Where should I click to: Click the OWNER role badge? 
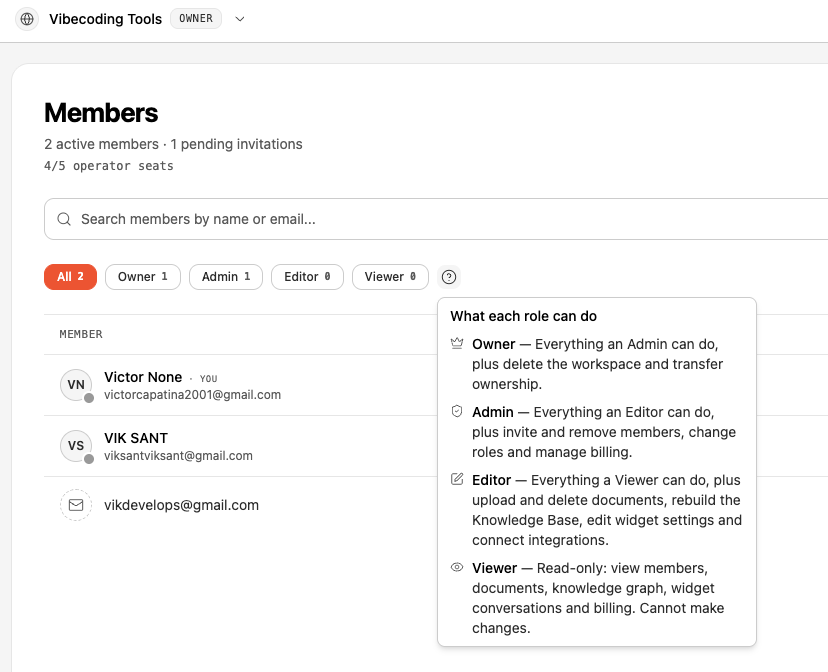click(x=196, y=18)
